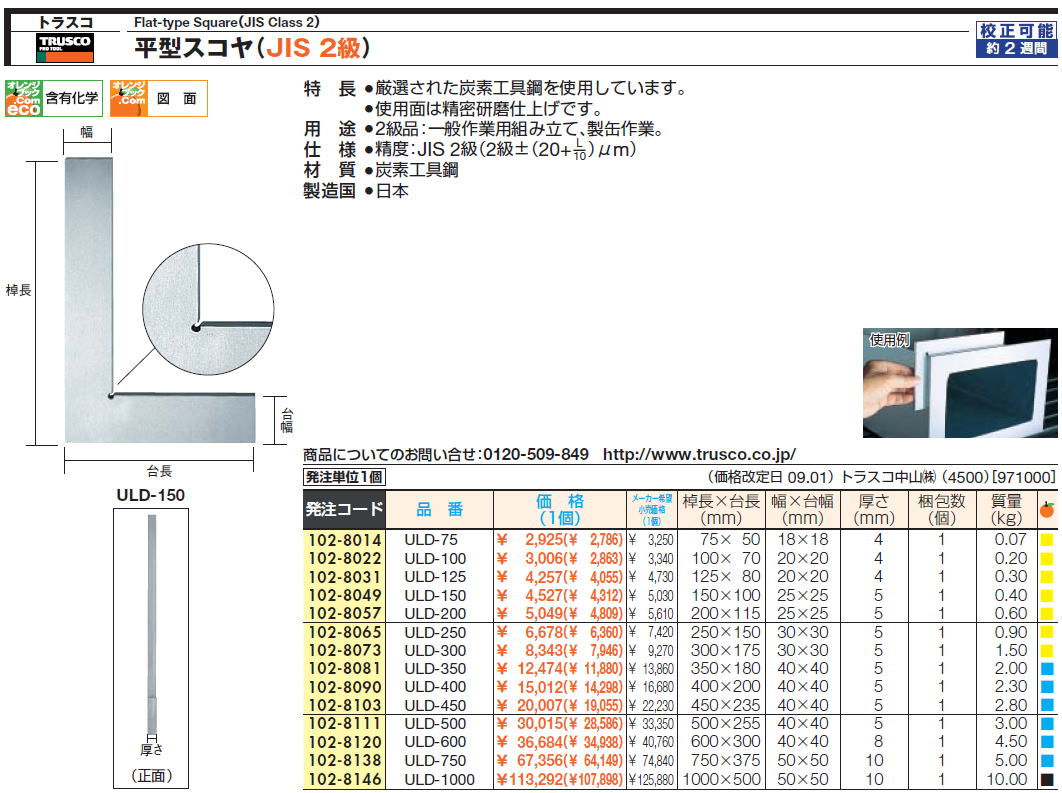Click the magnified corner detail circle
The width and height of the screenshot is (1062, 793).
pos(209,309)
